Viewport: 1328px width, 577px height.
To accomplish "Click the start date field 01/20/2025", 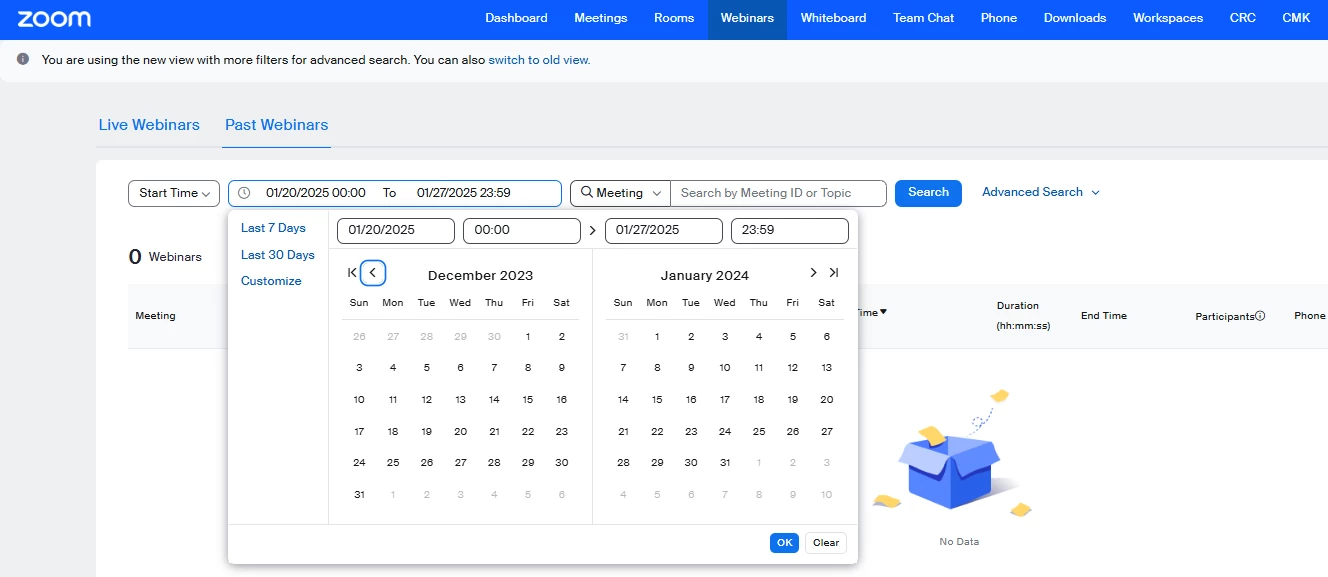I will [396, 230].
